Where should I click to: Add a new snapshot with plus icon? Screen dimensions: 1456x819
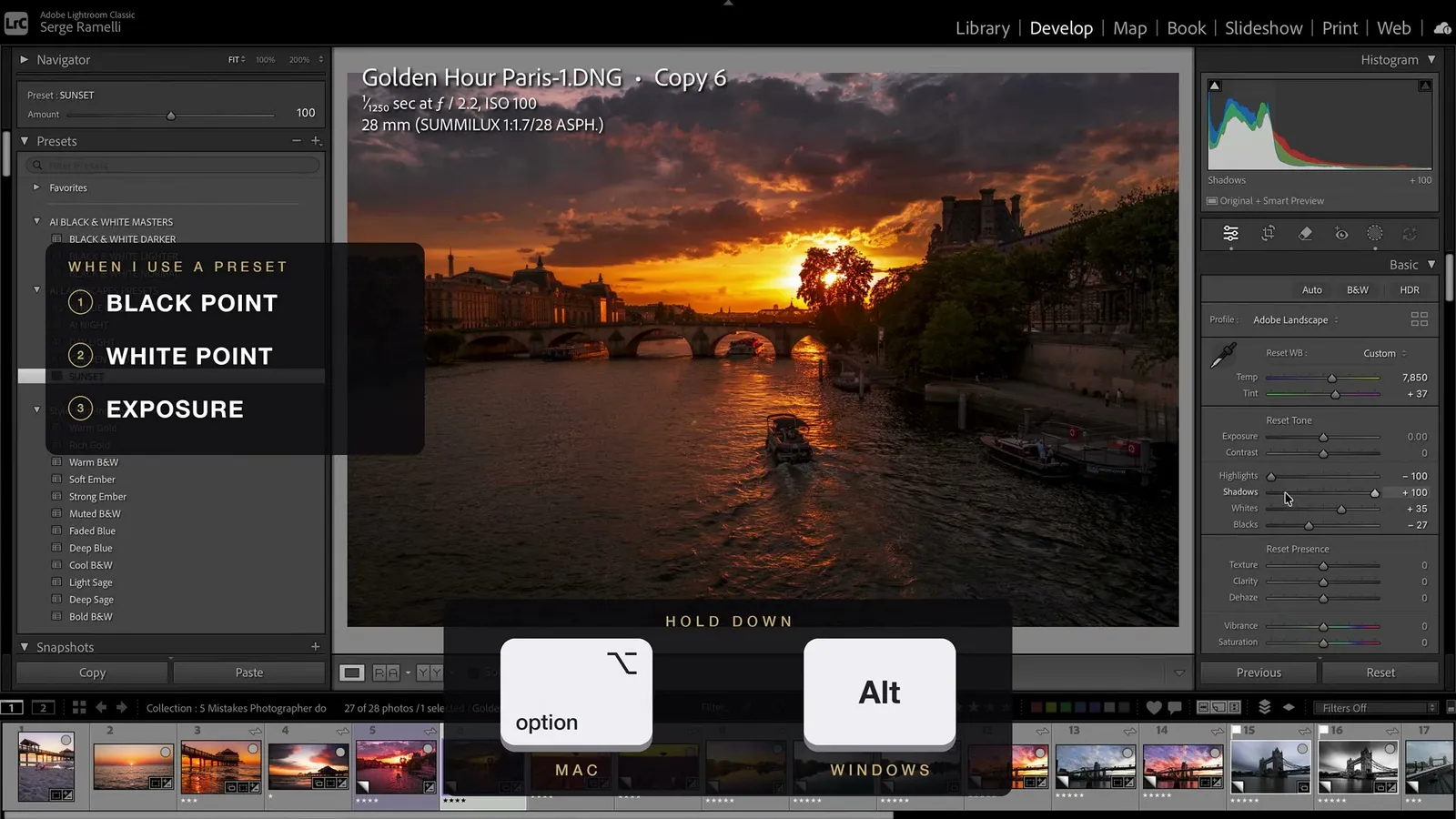click(x=315, y=647)
